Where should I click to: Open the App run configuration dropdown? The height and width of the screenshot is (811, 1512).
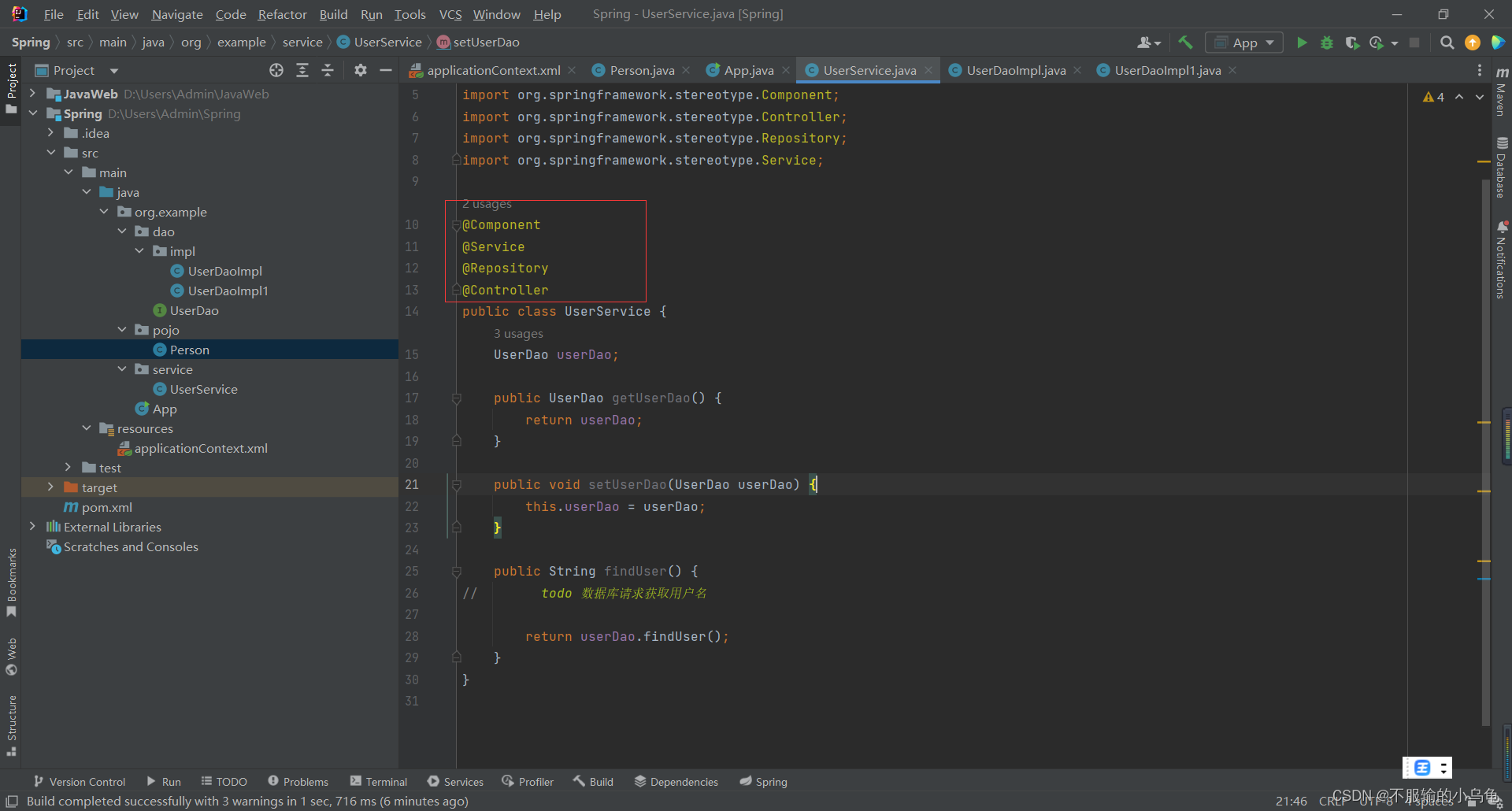point(1244,43)
